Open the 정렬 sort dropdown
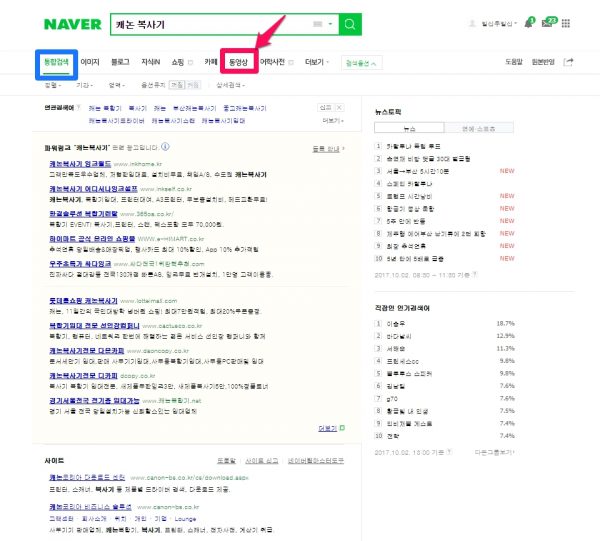This screenshot has width=600, height=541. pos(53,85)
